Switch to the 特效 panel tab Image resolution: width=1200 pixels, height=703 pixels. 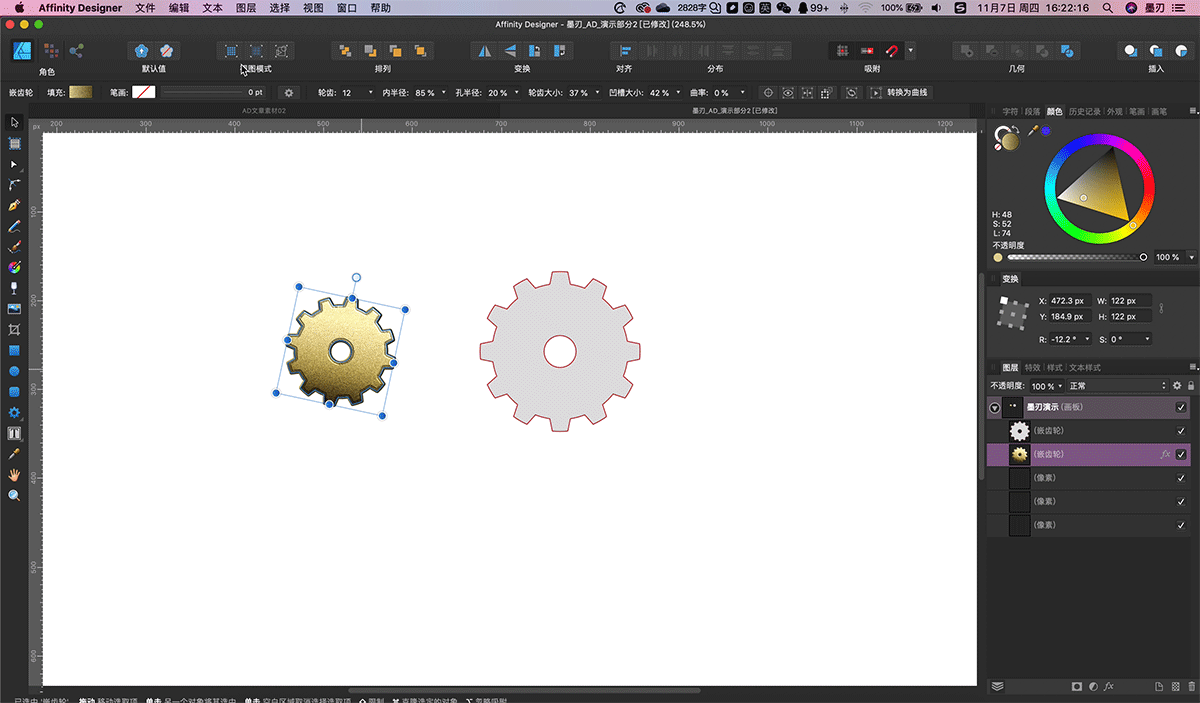[1032, 368]
